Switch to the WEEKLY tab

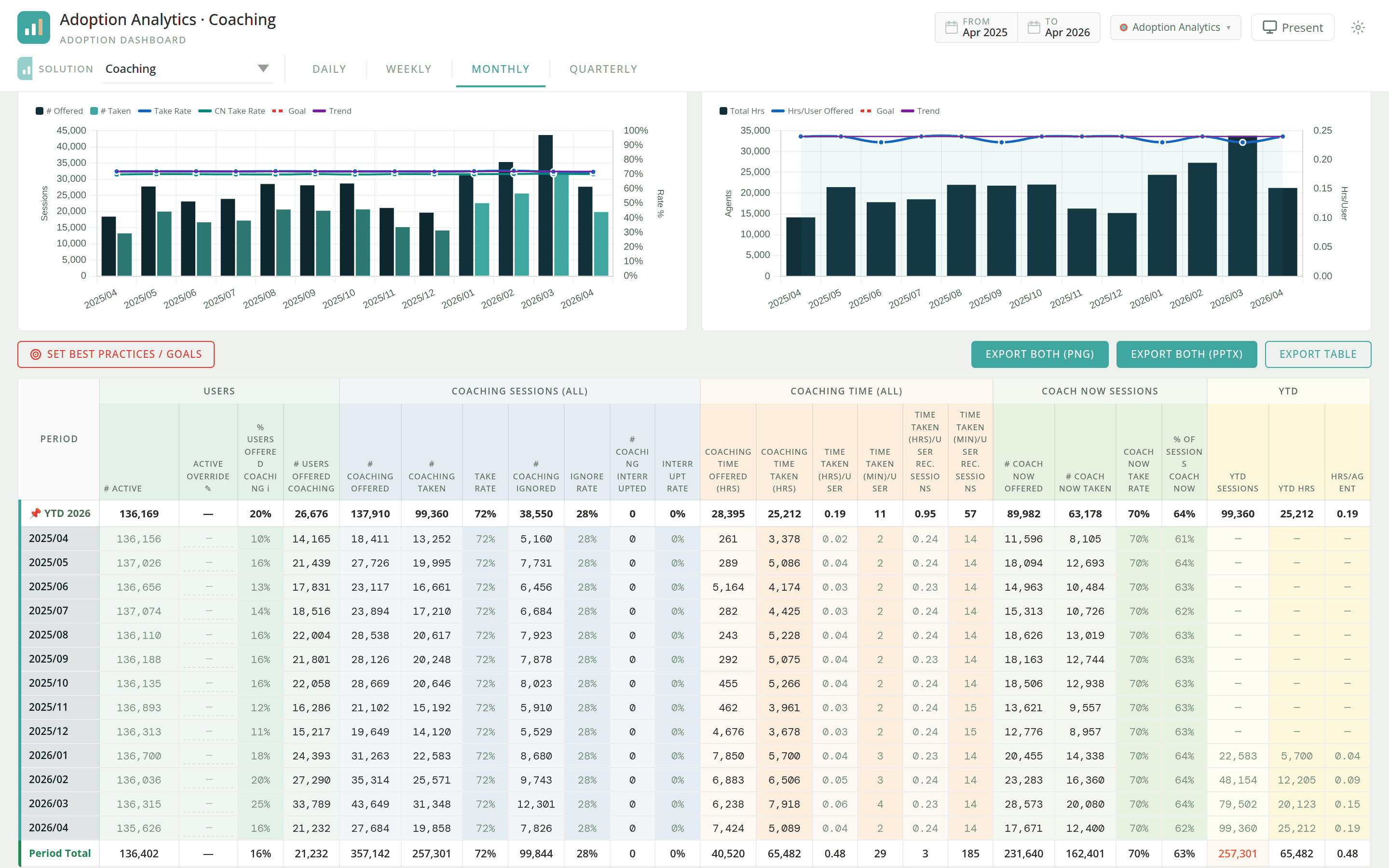pos(408,69)
